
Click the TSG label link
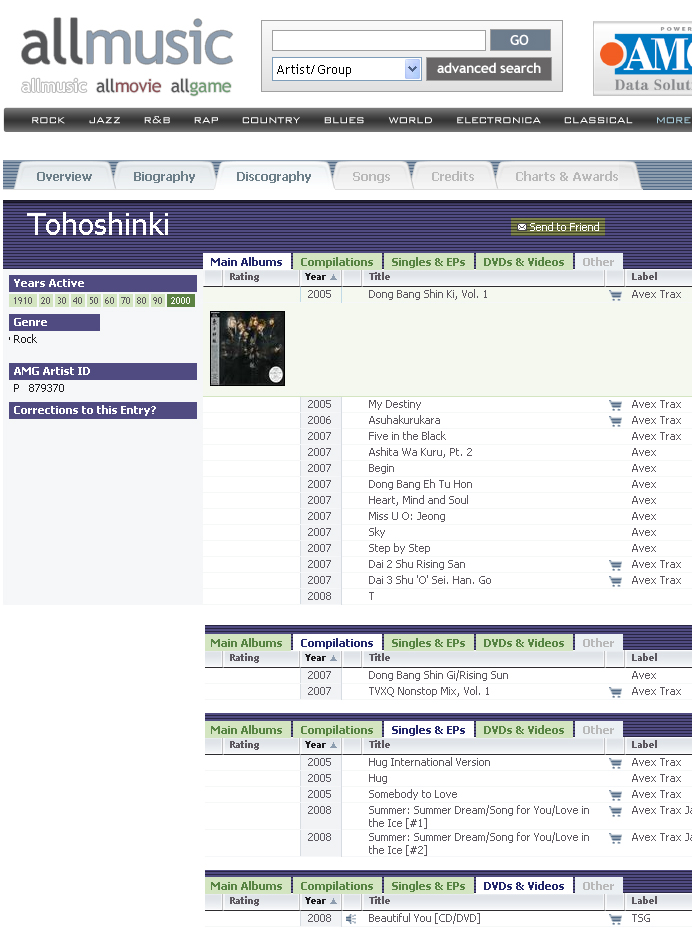(x=641, y=919)
